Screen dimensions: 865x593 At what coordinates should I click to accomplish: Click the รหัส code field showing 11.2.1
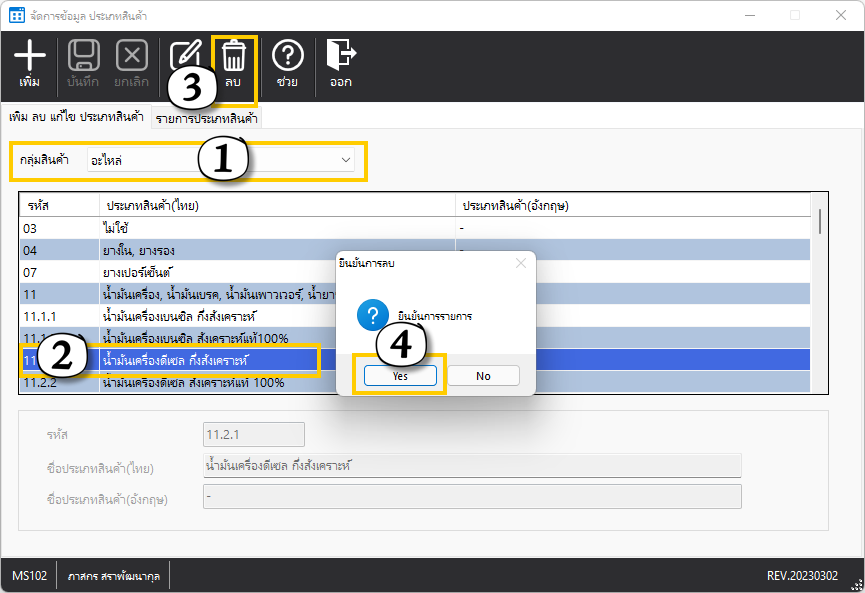click(254, 435)
